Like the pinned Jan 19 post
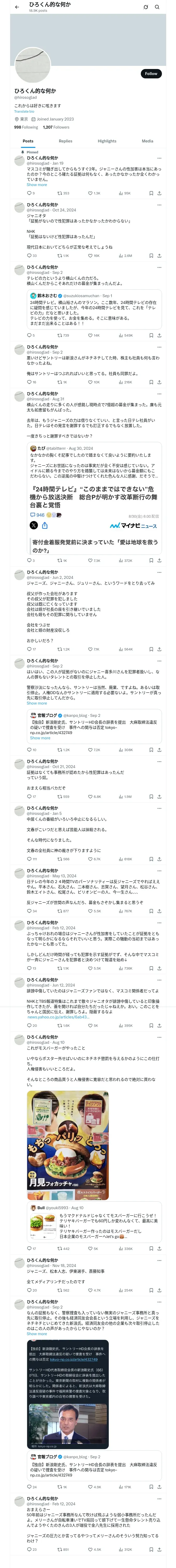 click(x=93, y=193)
